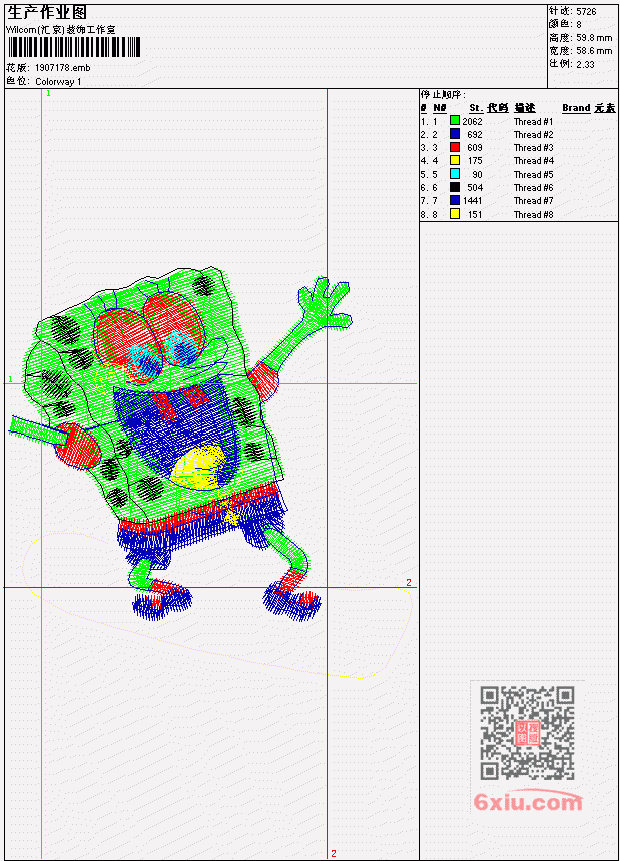Click the QR code image
The width and height of the screenshot is (620, 861).
pyautogui.click(x=528, y=733)
